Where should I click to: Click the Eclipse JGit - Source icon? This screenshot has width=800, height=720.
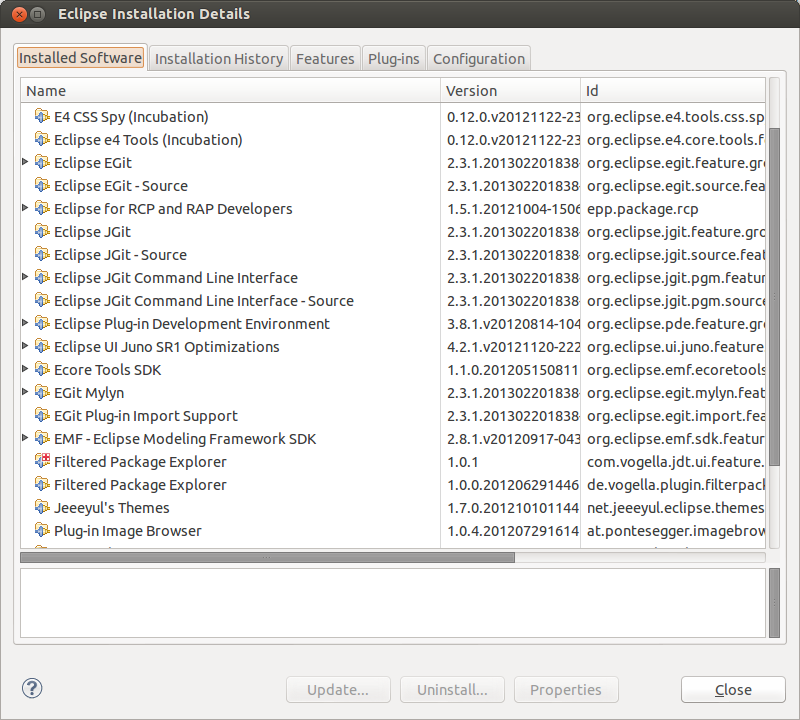pos(42,254)
